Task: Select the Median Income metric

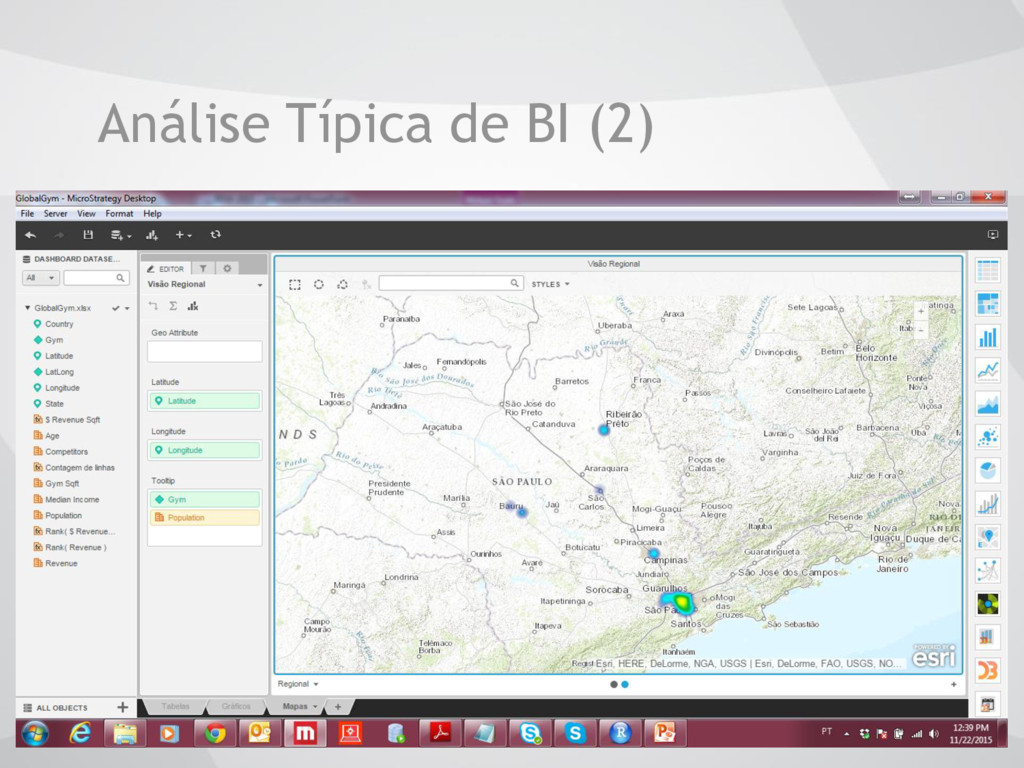Action: pyautogui.click(x=72, y=500)
